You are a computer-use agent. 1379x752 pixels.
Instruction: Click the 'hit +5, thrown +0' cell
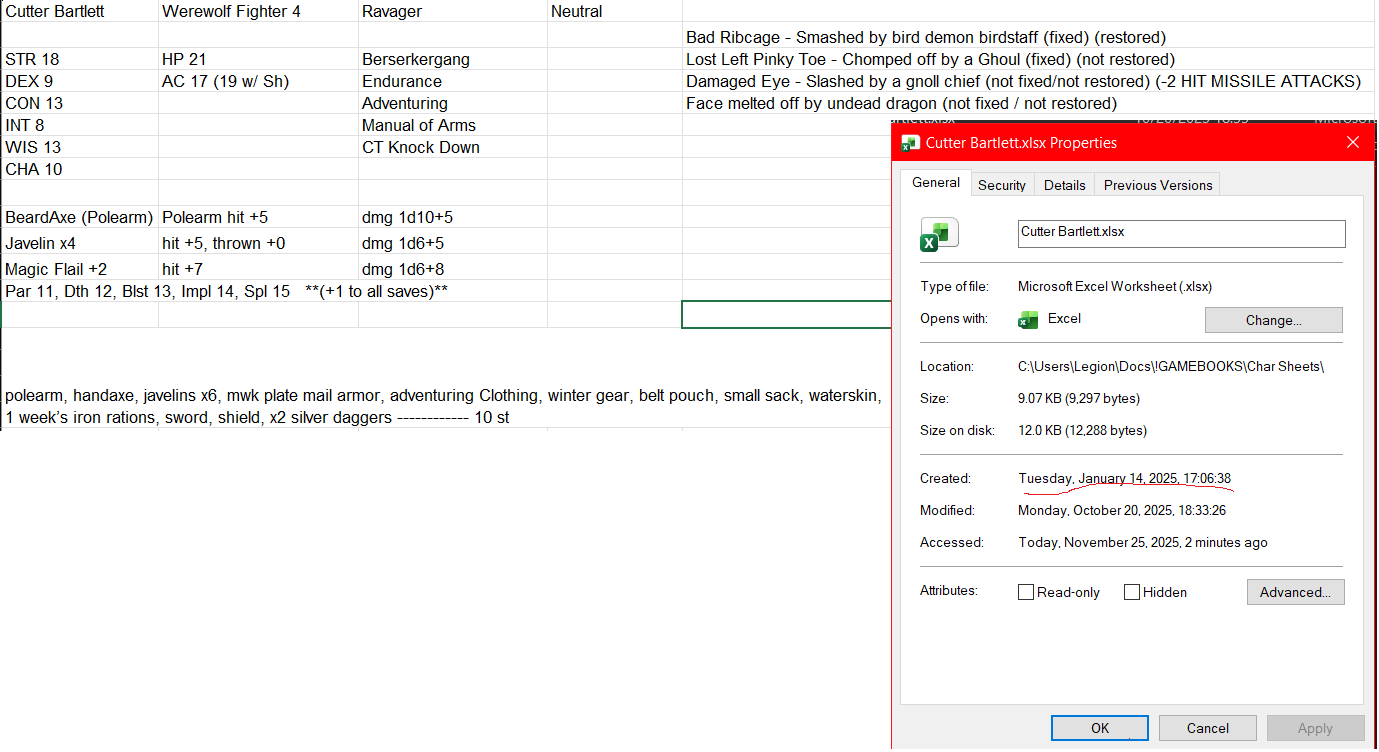click(258, 243)
